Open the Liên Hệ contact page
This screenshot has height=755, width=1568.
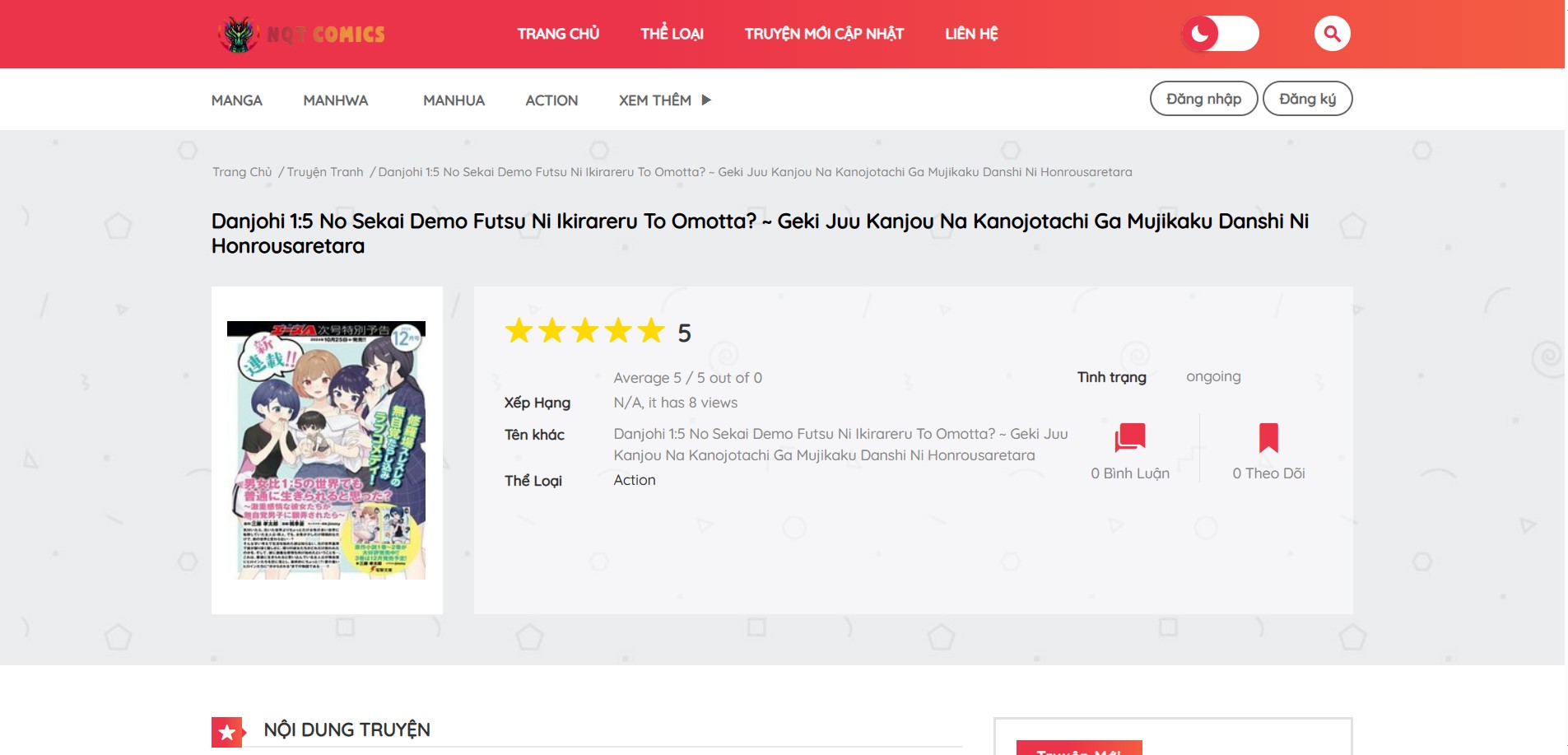tap(971, 34)
